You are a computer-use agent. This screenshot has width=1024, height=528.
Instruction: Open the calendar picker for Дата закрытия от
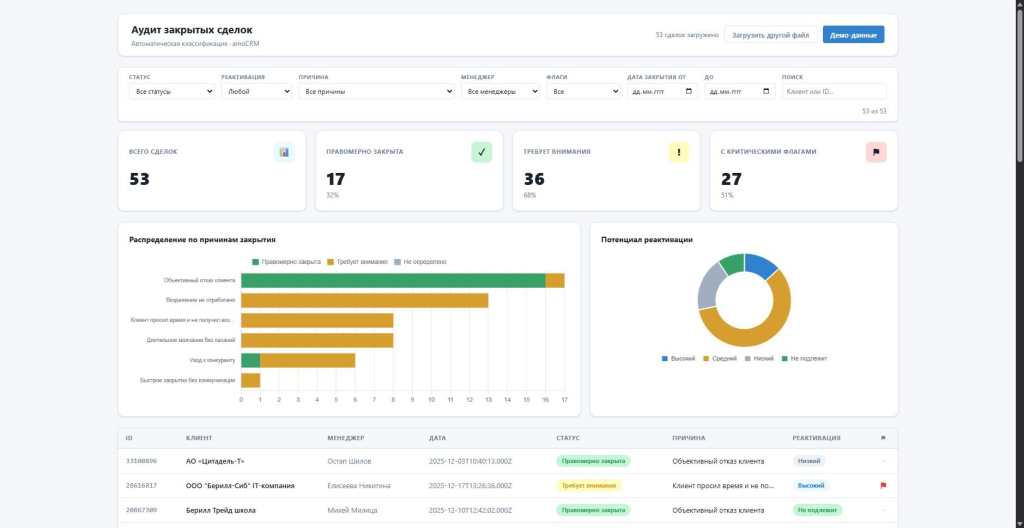[x=689, y=91]
